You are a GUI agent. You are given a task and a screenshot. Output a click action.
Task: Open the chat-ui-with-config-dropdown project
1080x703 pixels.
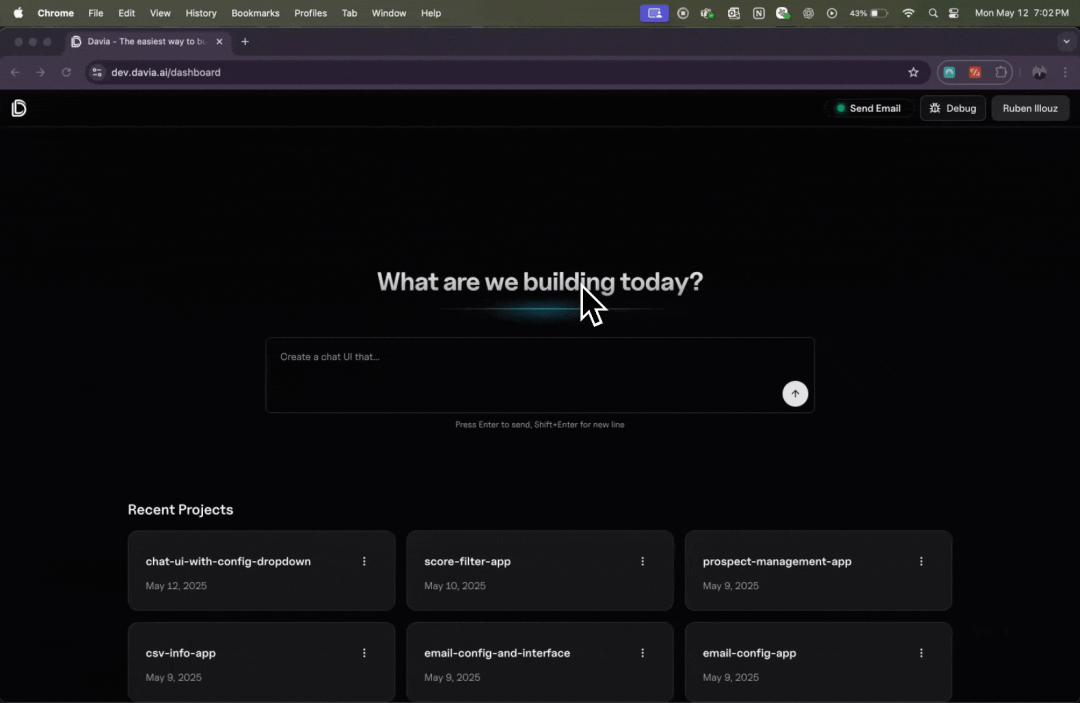[261, 570]
